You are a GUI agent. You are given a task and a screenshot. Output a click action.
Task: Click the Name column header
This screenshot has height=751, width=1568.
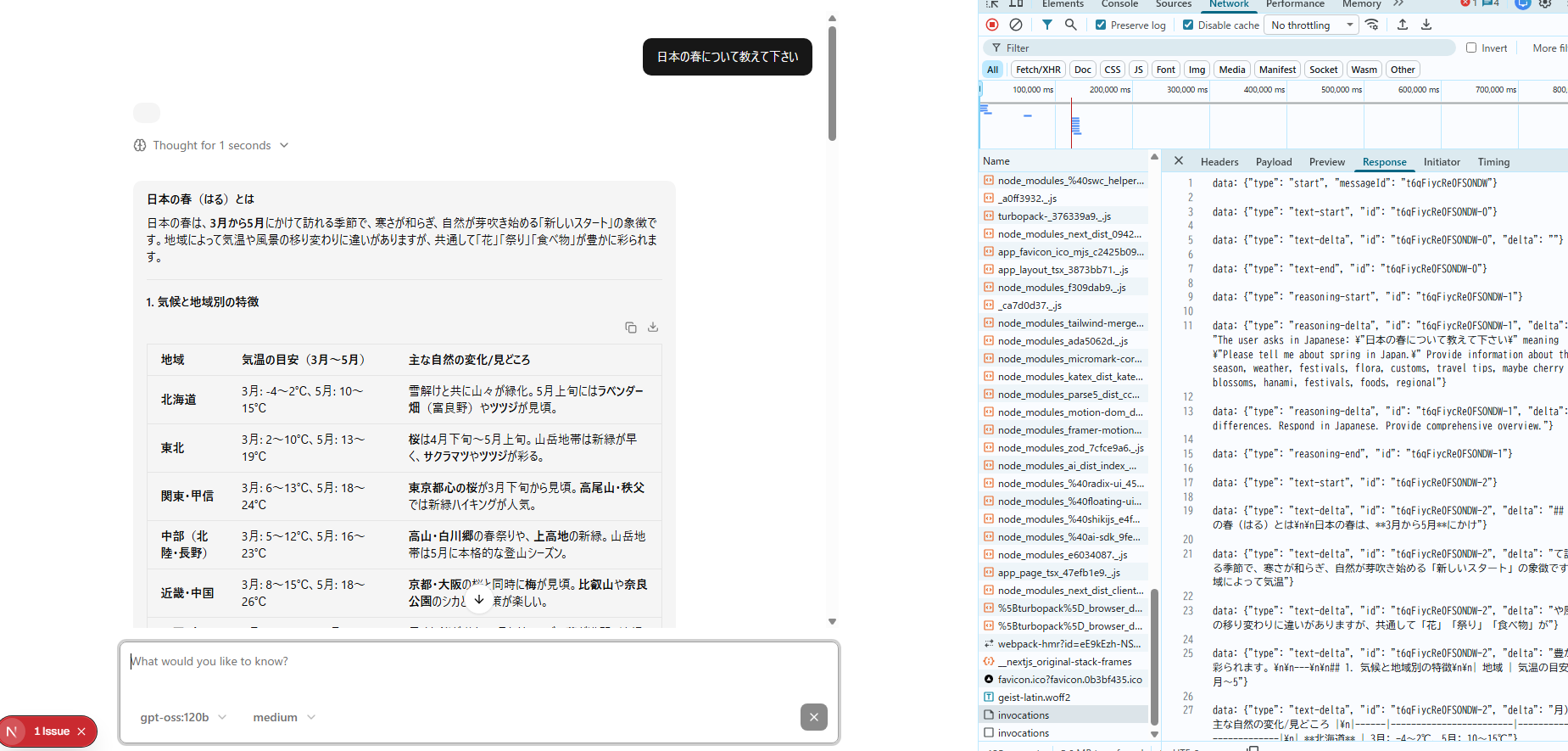(x=1063, y=161)
